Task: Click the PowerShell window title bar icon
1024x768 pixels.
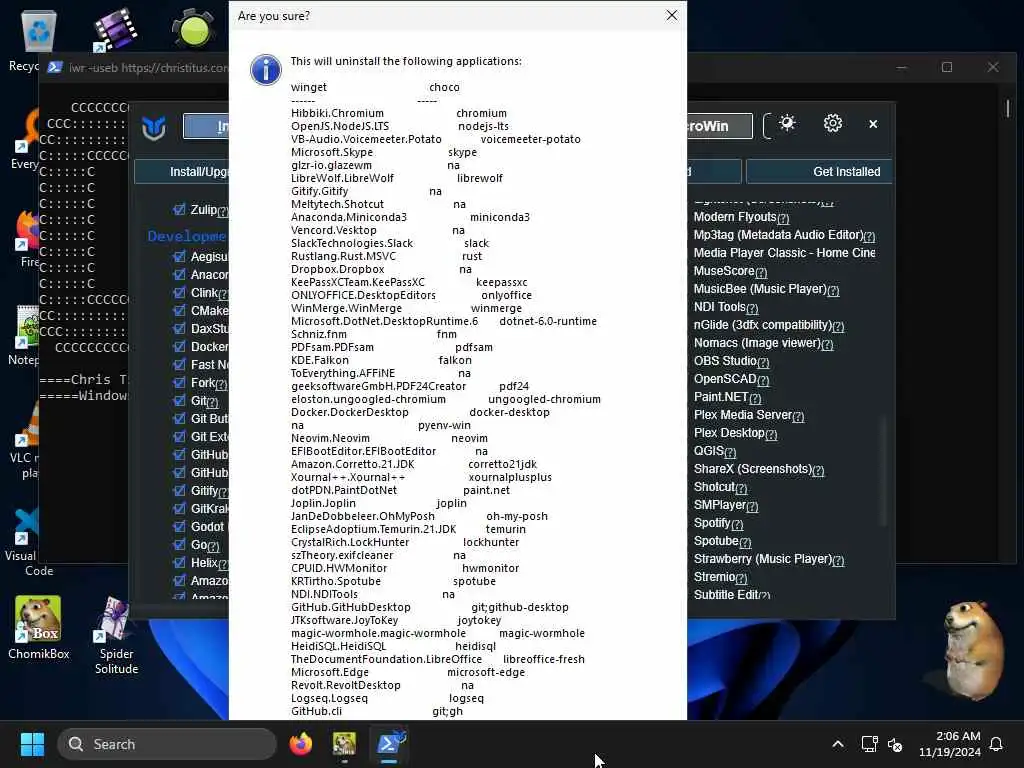Action: point(55,67)
